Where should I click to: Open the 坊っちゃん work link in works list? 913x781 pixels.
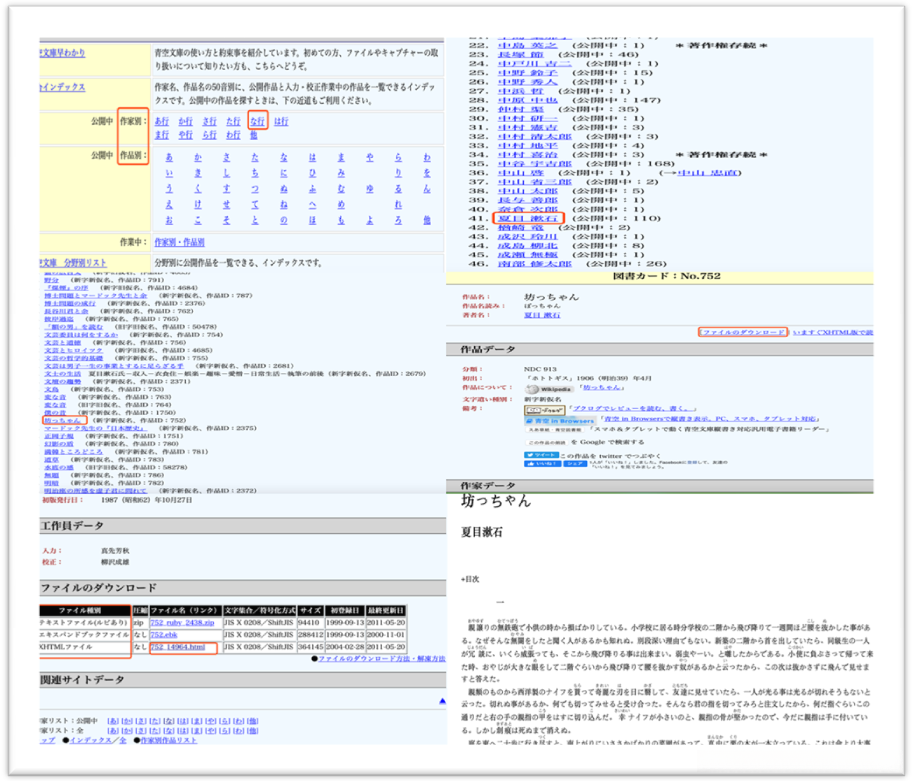click(63, 420)
